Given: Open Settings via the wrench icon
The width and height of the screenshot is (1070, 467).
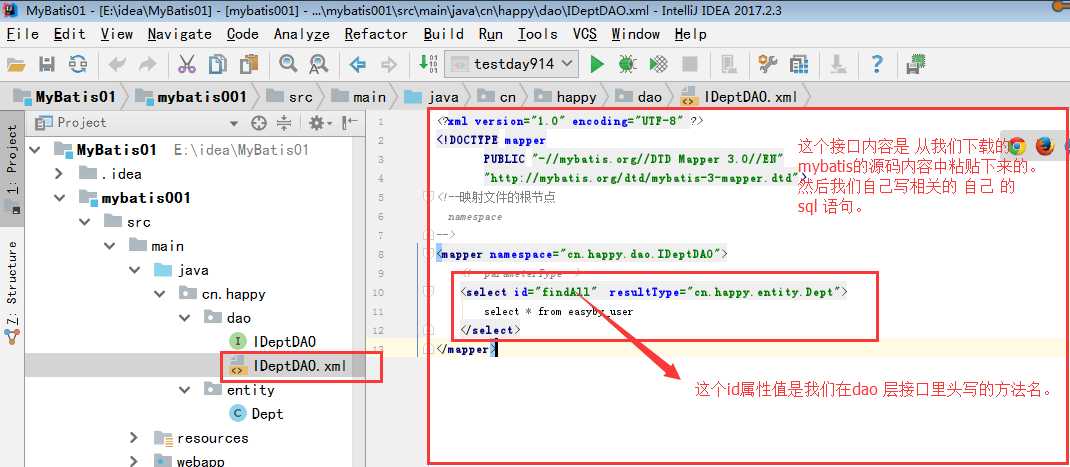Looking at the screenshot, I should pos(768,64).
